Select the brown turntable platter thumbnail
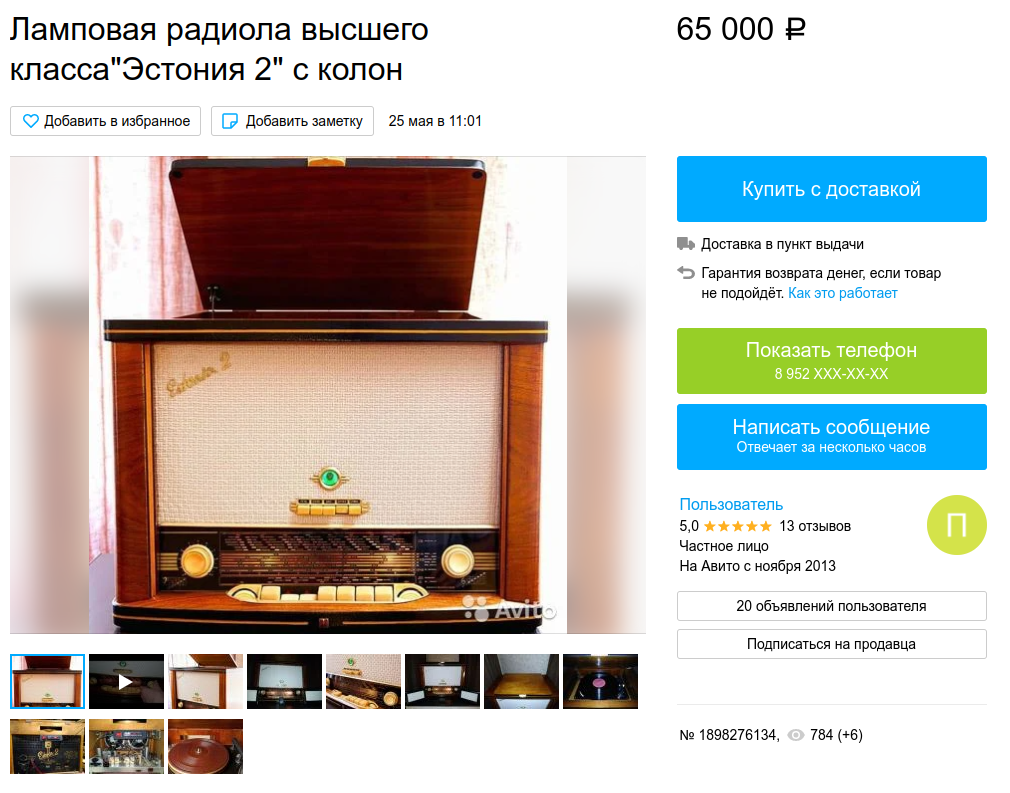1010x793 pixels. (205, 746)
